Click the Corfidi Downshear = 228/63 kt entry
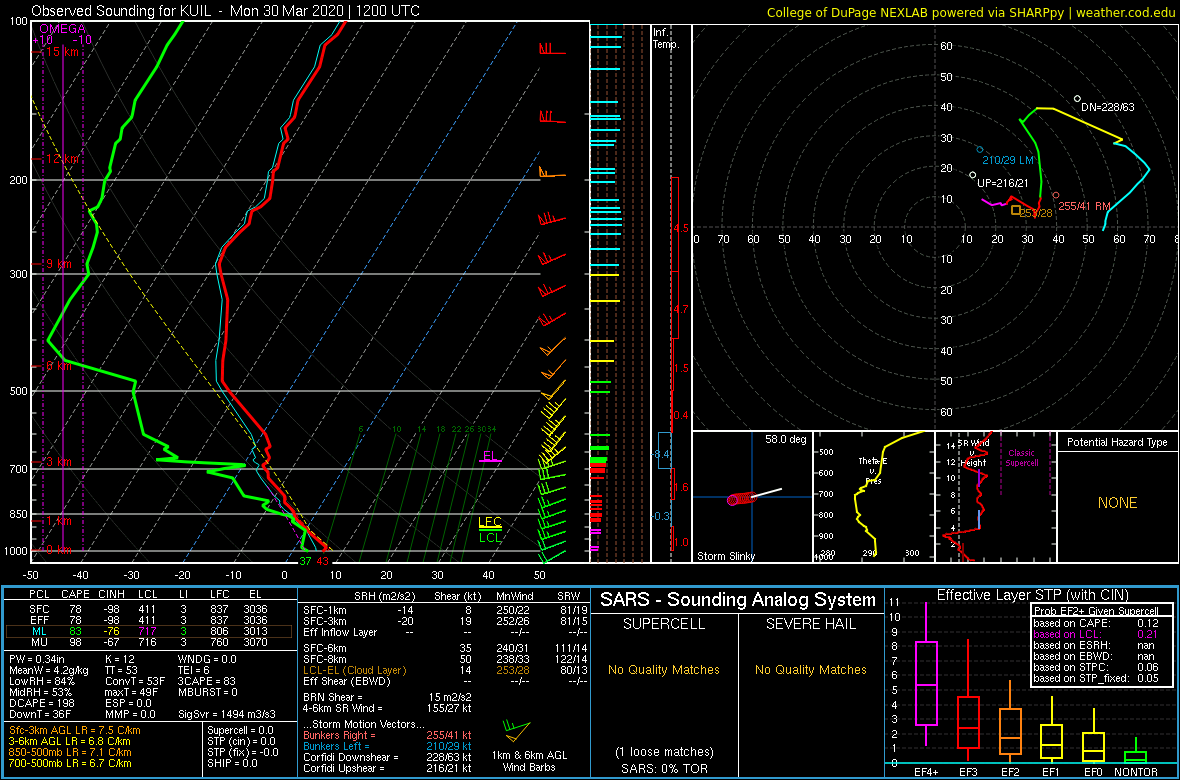 click(x=386, y=756)
